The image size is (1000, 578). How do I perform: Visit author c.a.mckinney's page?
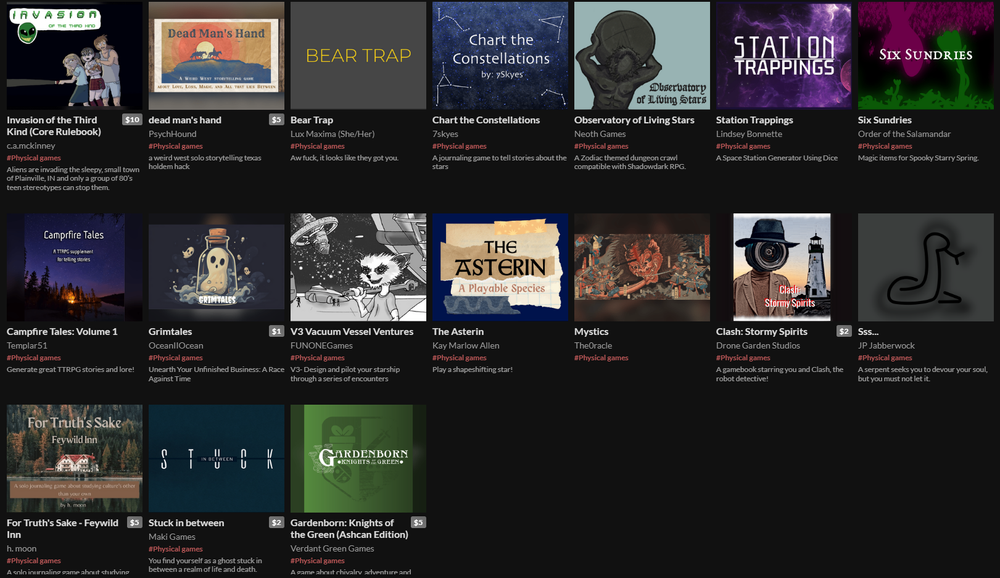pos(31,145)
